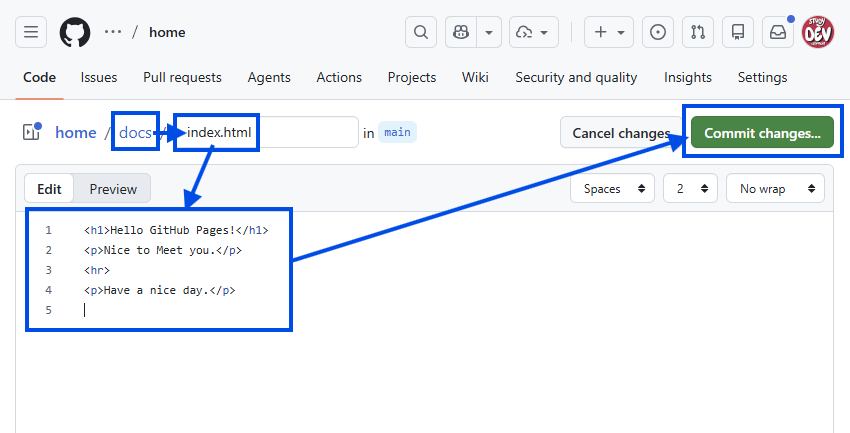The height and width of the screenshot is (433, 850).
Task: Open the search magnifier button
Action: (421, 32)
